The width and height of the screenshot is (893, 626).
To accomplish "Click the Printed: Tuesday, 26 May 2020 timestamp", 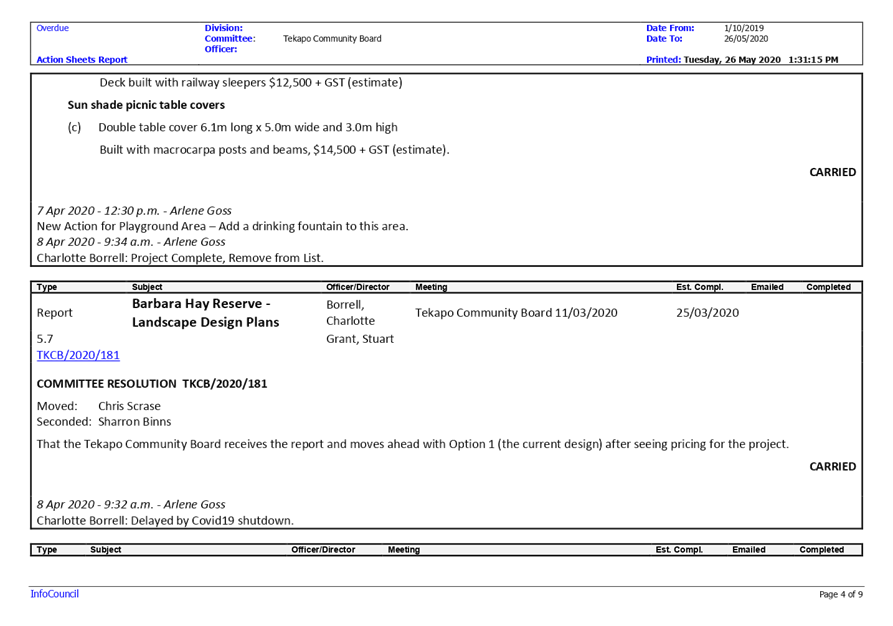I will click(742, 59).
